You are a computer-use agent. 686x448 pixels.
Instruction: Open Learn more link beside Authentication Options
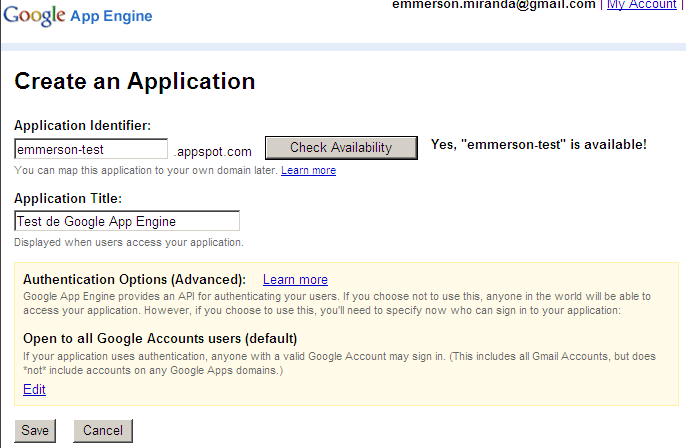[295, 280]
